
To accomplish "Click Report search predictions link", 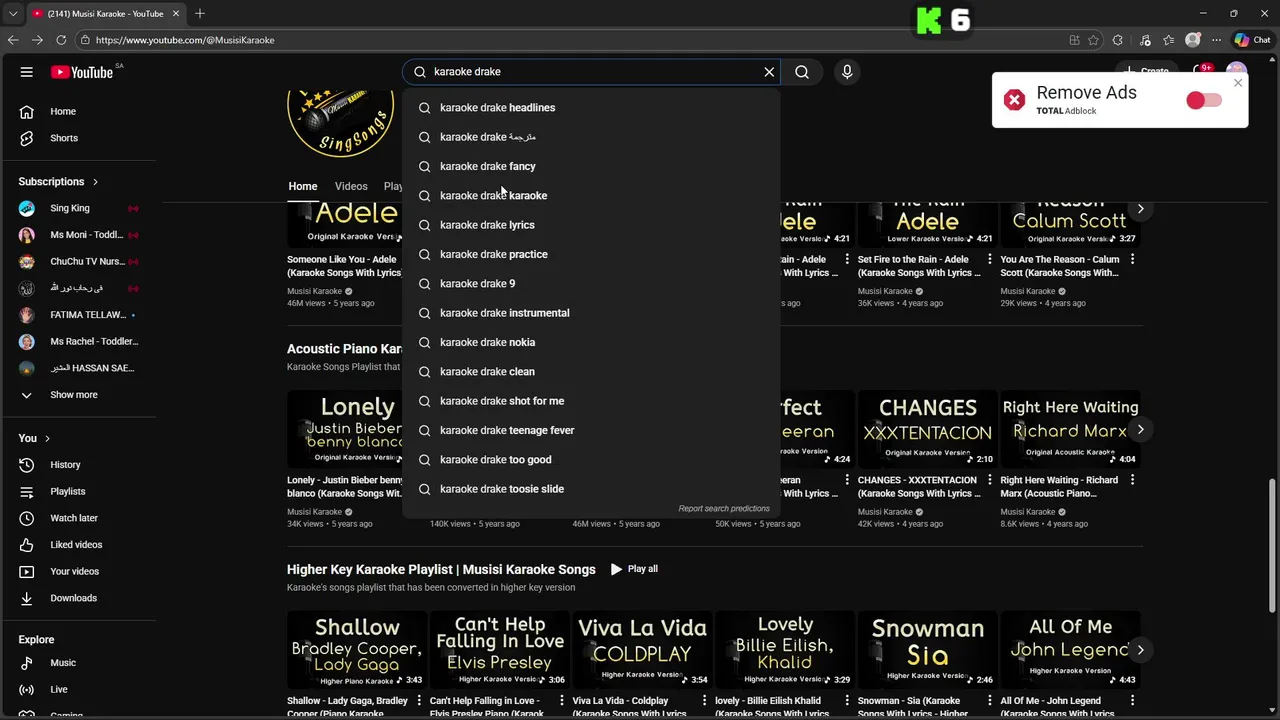I will 724,509.
